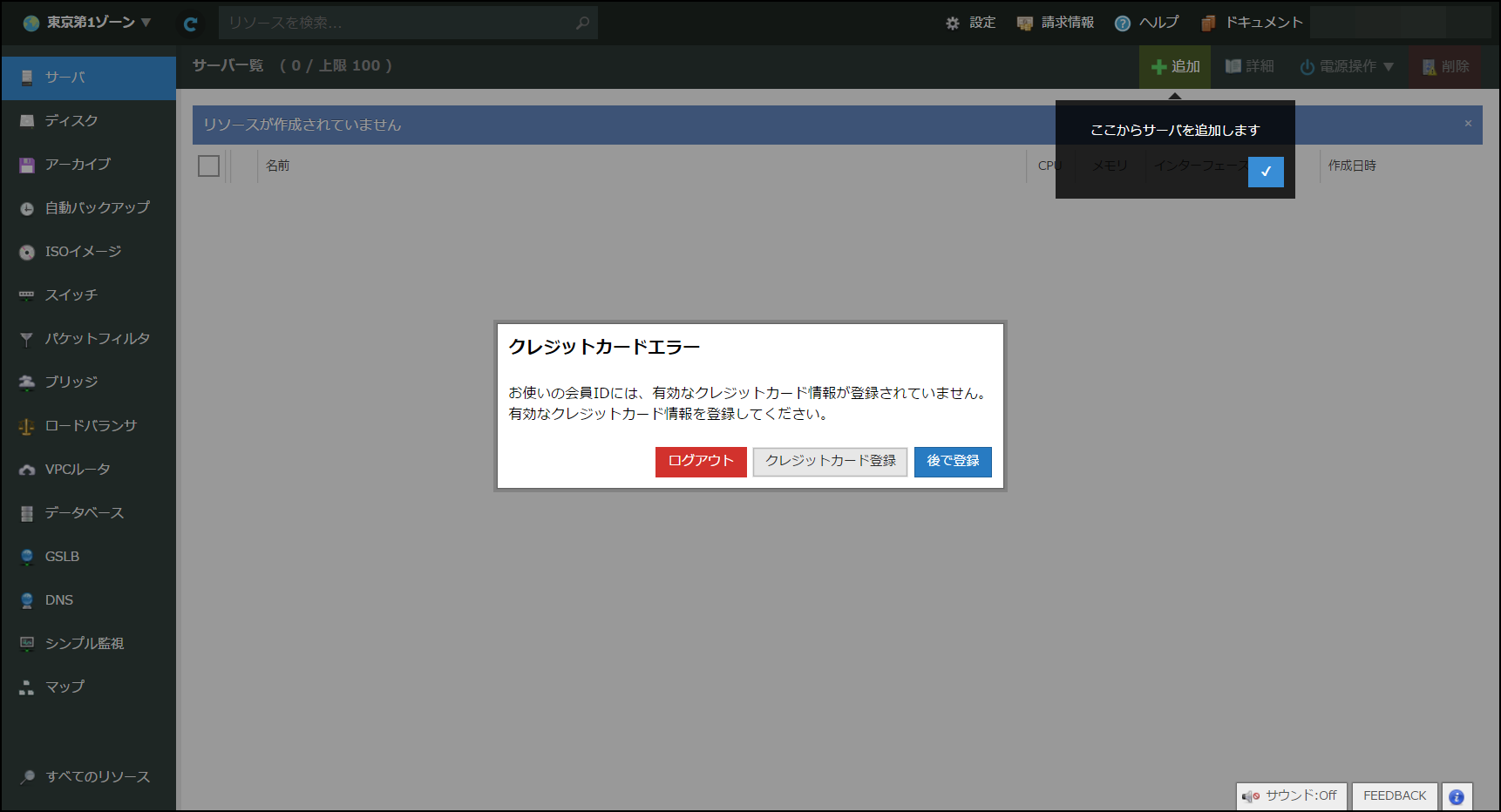The image size is (1501, 812).
Task: Open the 電源操作 dropdown menu
Action: point(1347,67)
